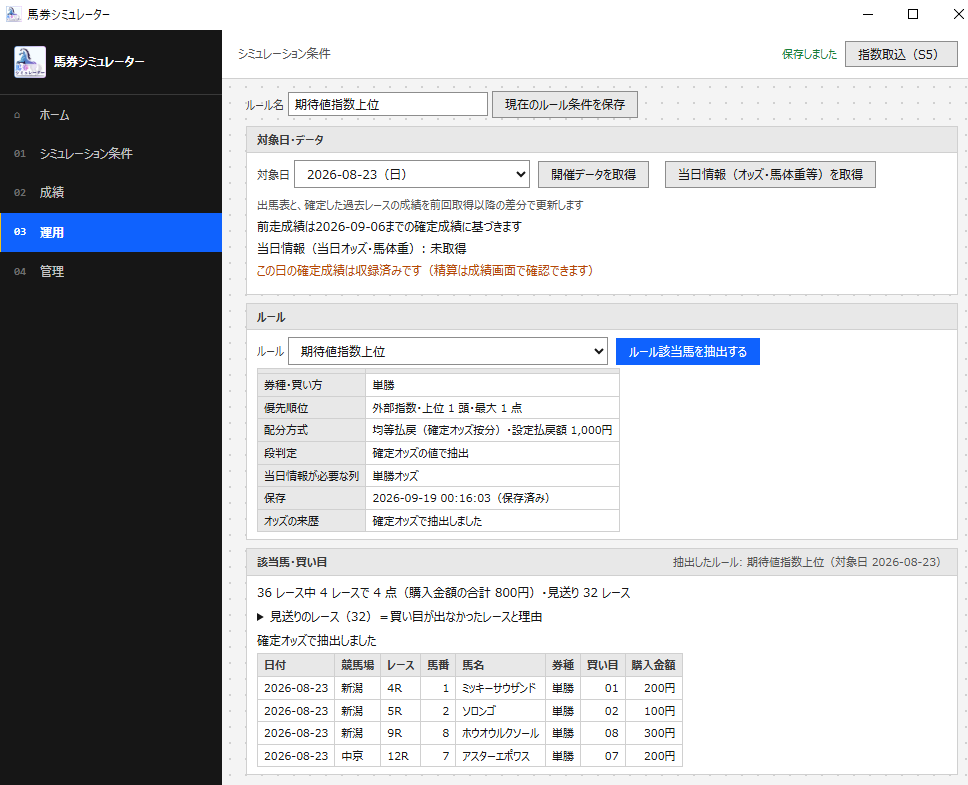Screen dimensions: 968x785
Task: Click 当日情報（オッズ・馬体重等）を取得 button
Action: point(770,175)
